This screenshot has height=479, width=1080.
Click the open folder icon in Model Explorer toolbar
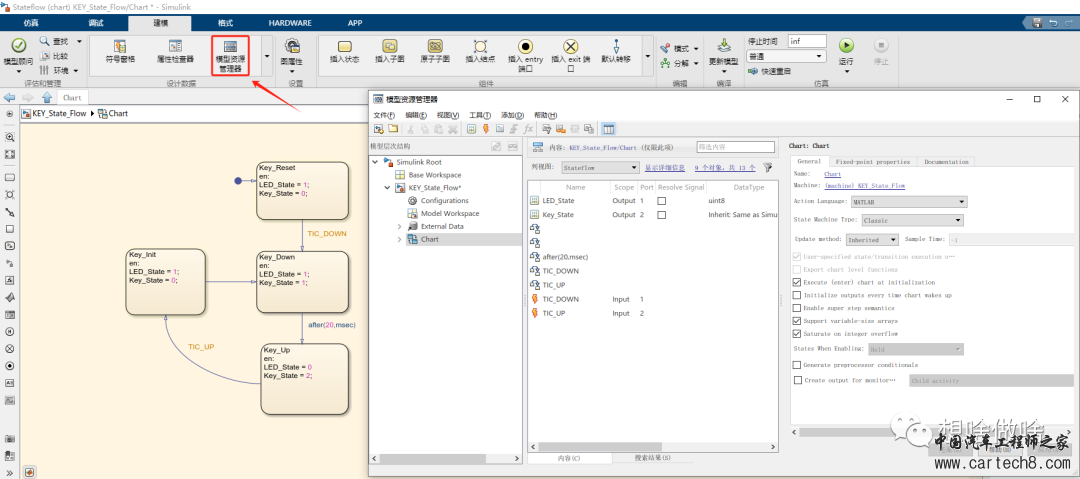click(393, 129)
